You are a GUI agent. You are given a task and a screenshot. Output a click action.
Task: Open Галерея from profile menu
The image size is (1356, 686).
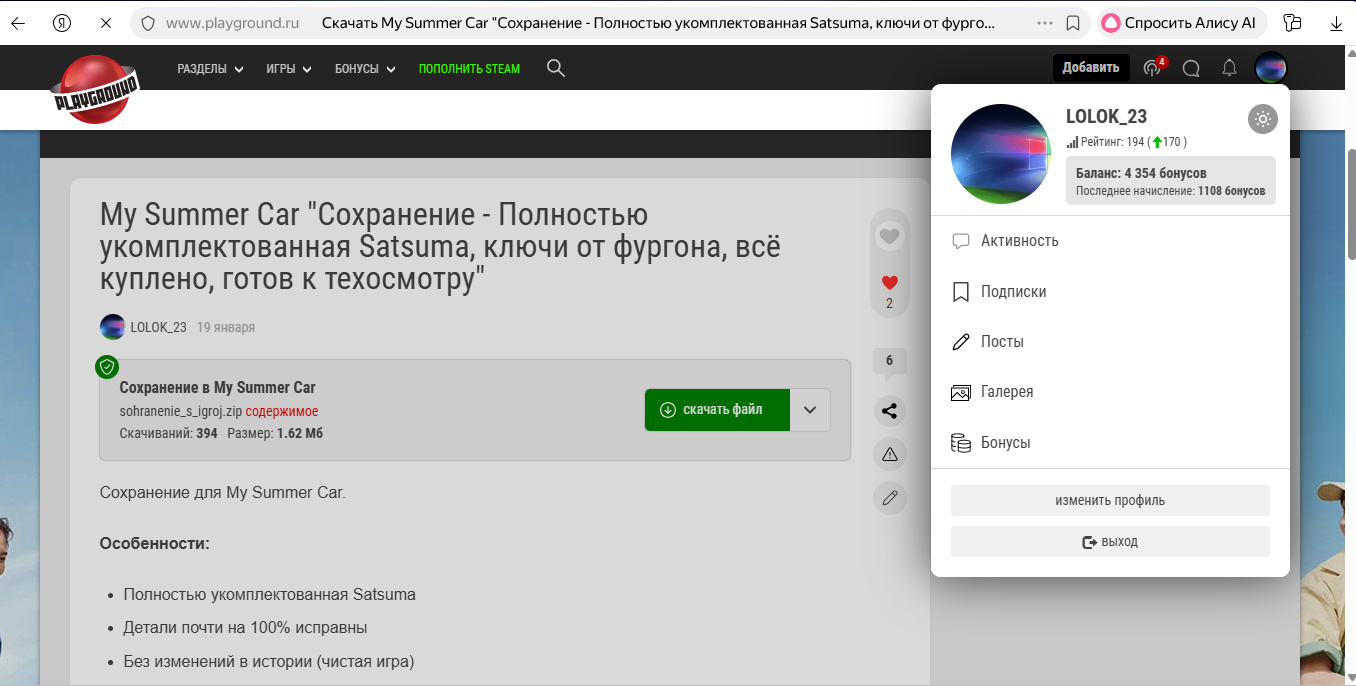pyautogui.click(x=1006, y=392)
